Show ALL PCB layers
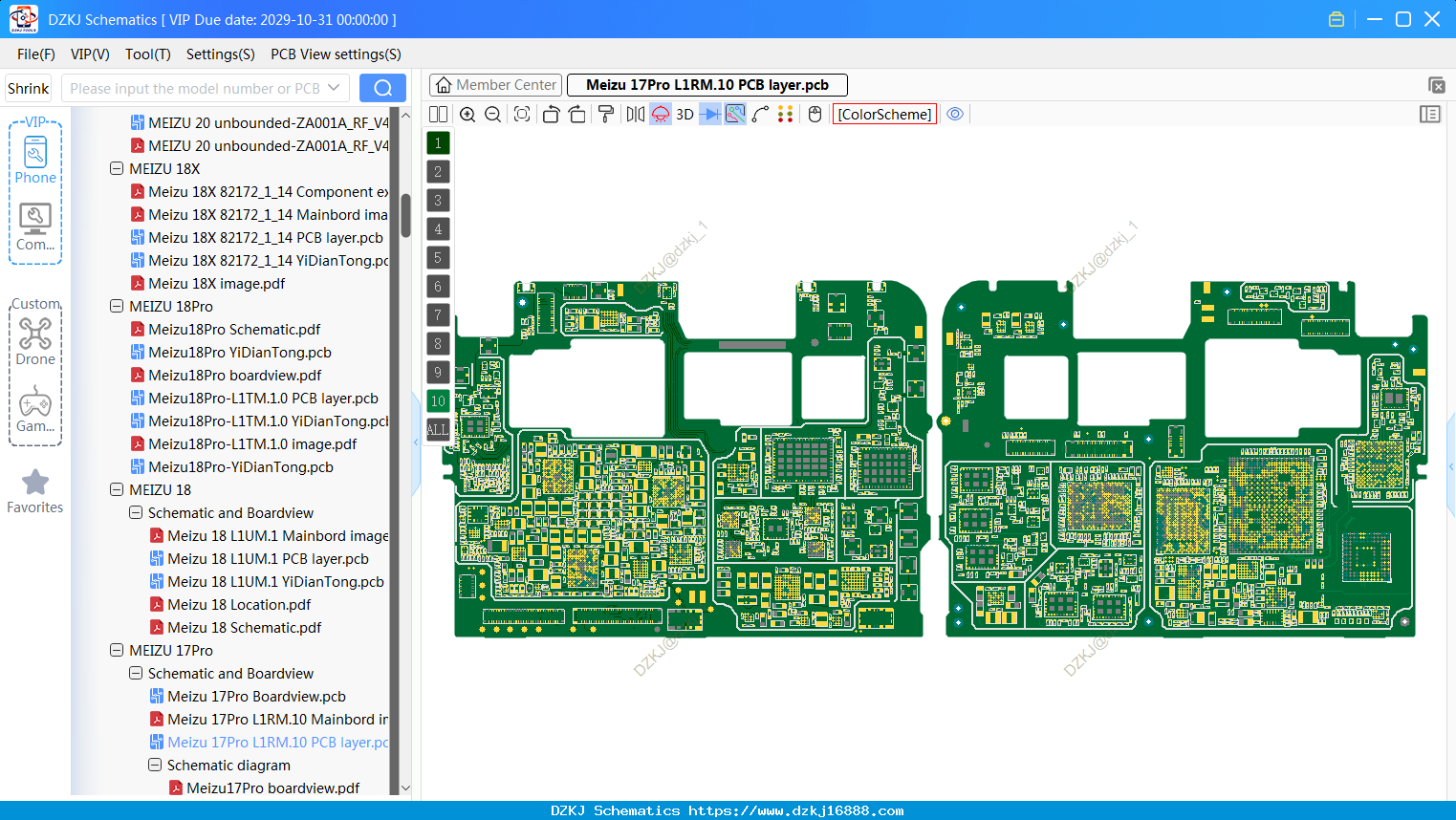Viewport: 1456px width, 820px height. pos(438,430)
